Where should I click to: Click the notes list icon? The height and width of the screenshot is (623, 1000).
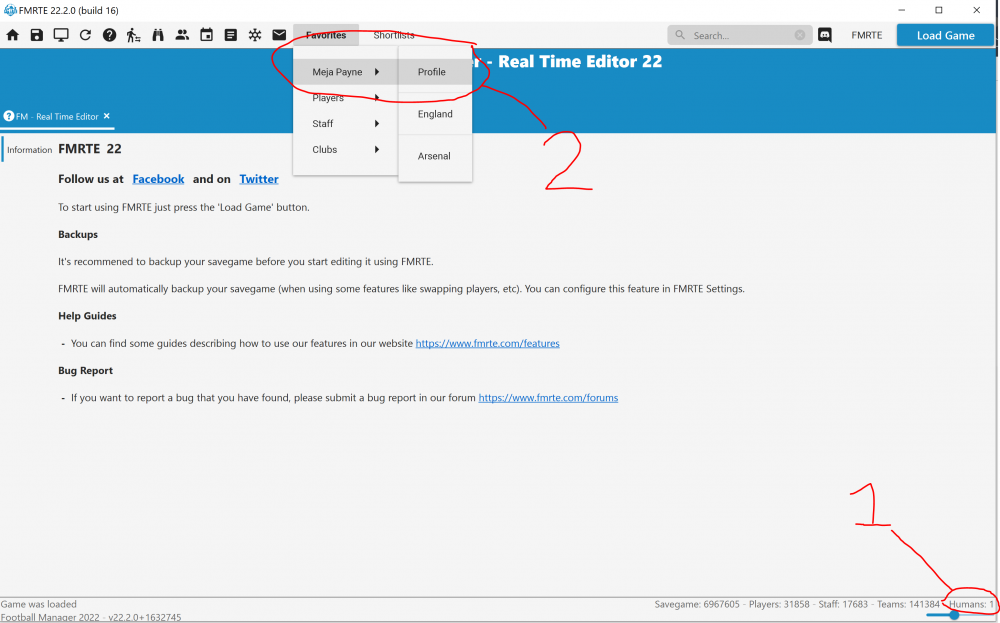point(230,35)
